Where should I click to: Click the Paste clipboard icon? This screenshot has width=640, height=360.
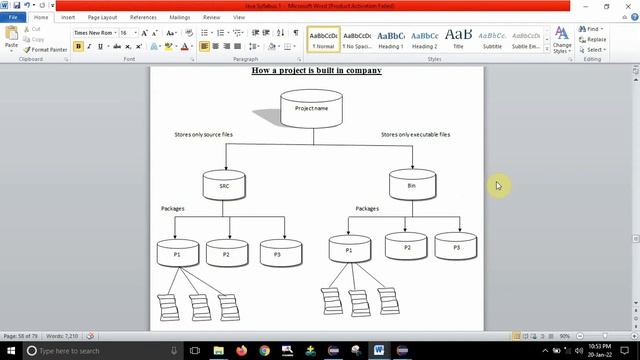[x=11, y=33]
